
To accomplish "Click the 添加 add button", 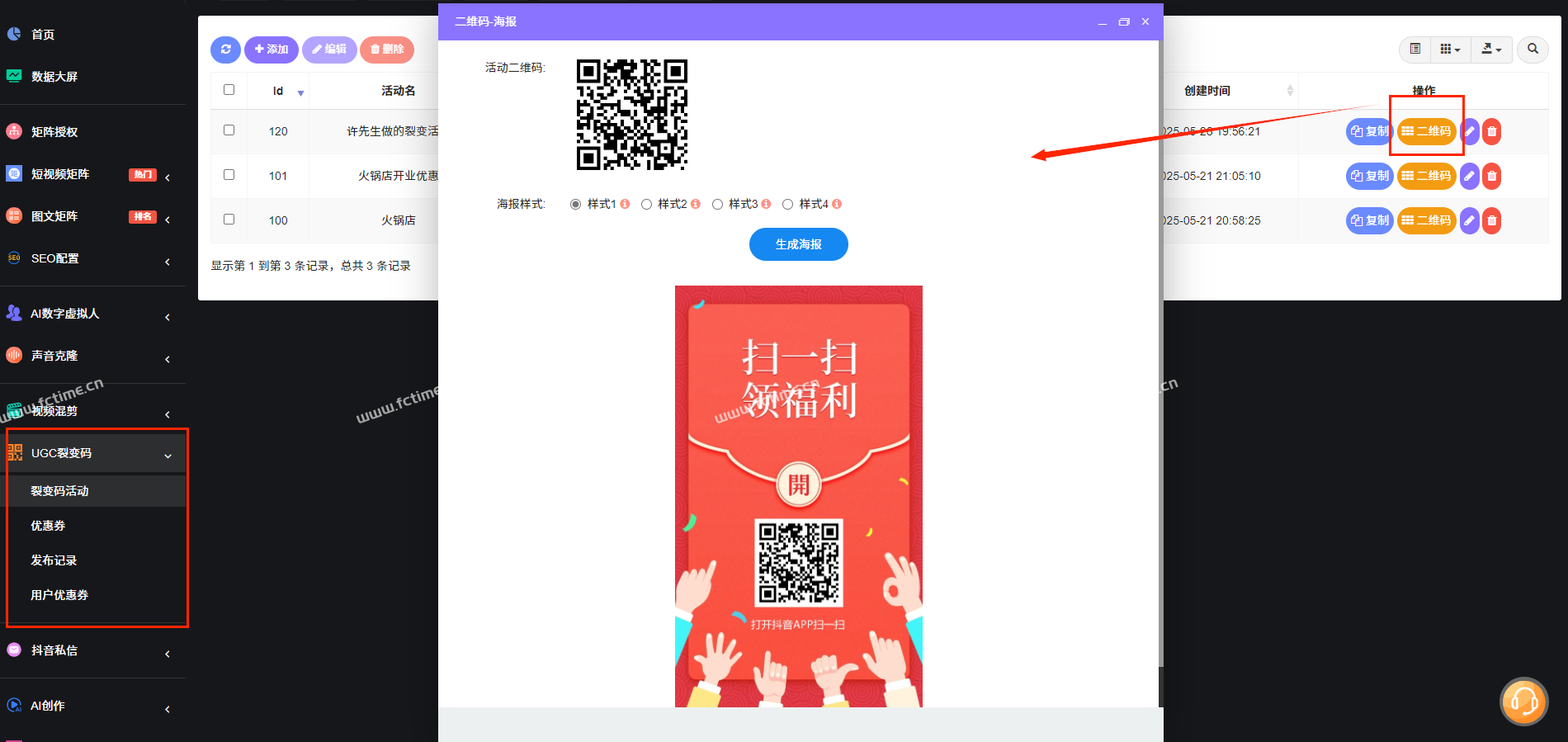I will (x=272, y=50).
